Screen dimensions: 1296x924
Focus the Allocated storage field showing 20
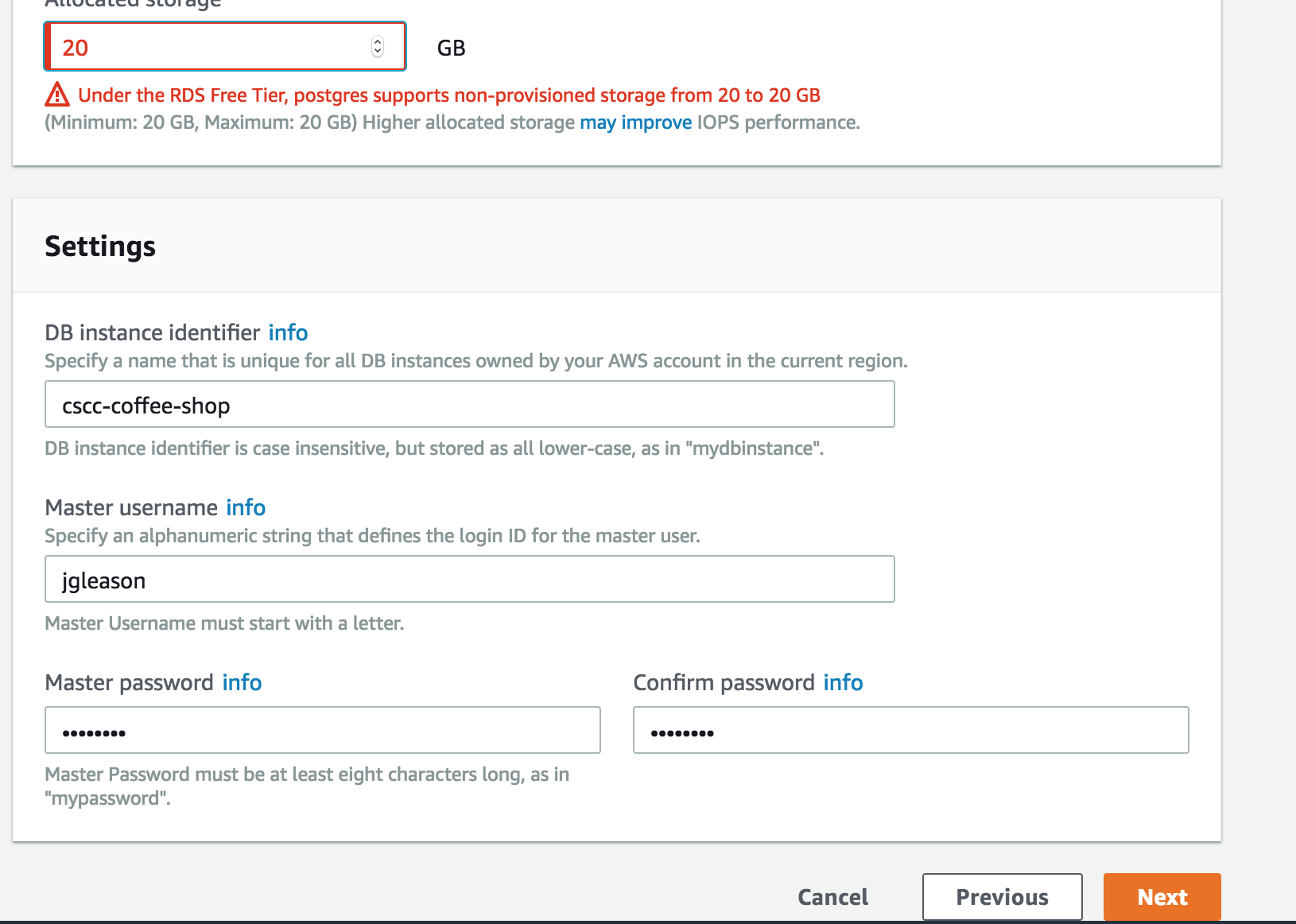(207, 48)
